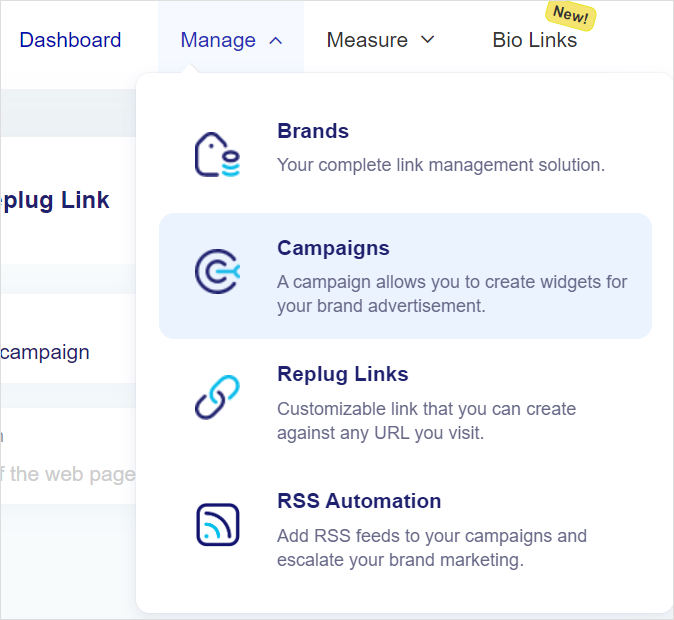Open RSS Automation menu entry
674x620 pixels.
tap(405, 530)
